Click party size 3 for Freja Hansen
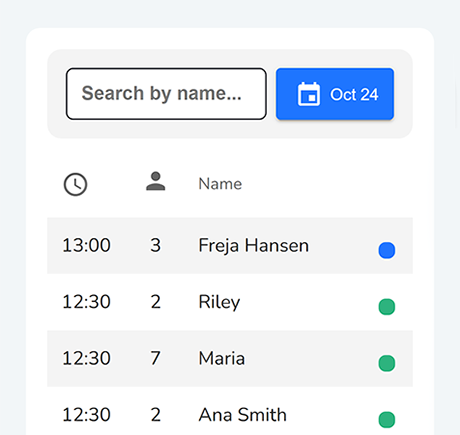Viewport: 460px width, 435px height. coord(155,245)
